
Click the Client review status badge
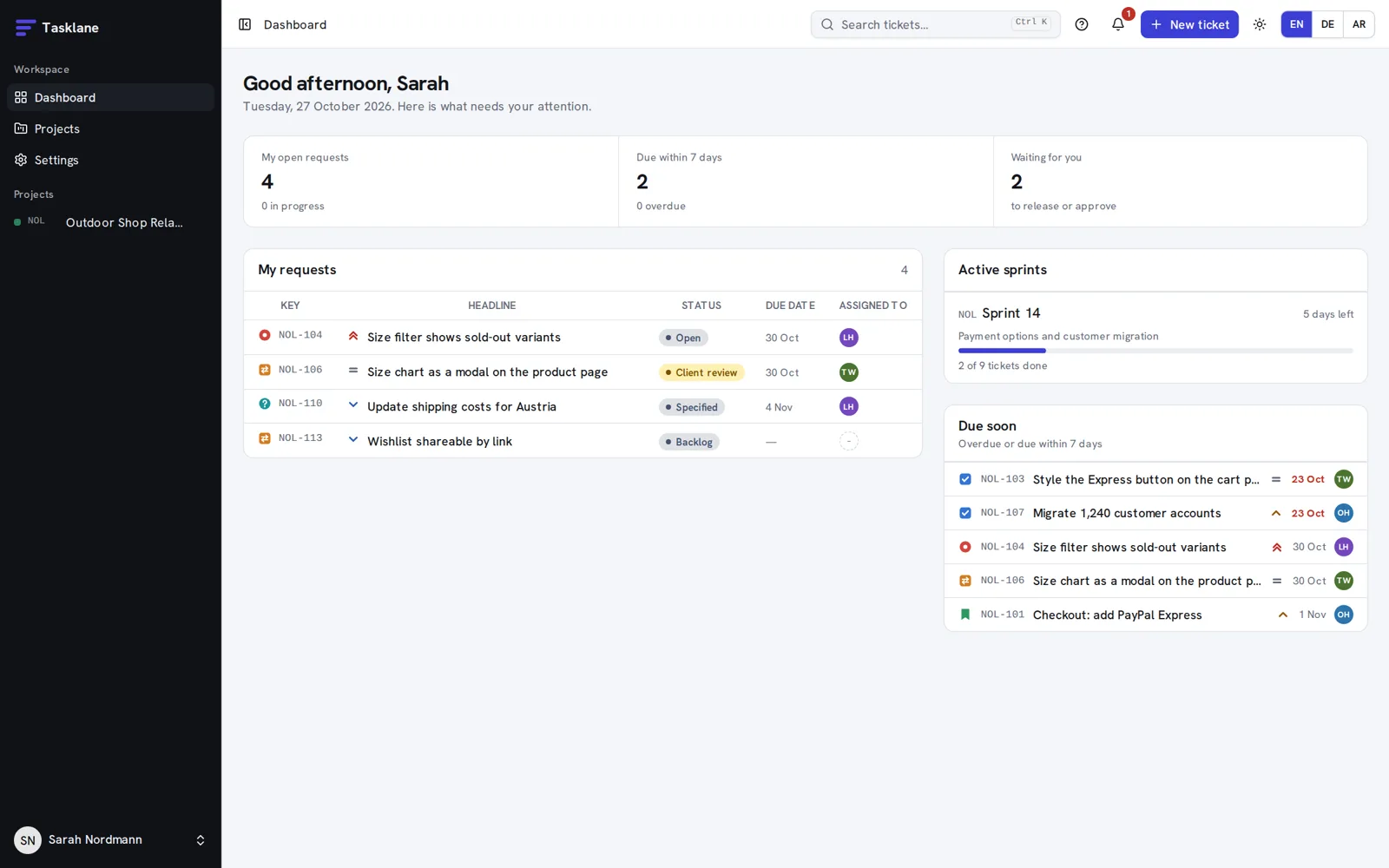(x=701, y=372)
